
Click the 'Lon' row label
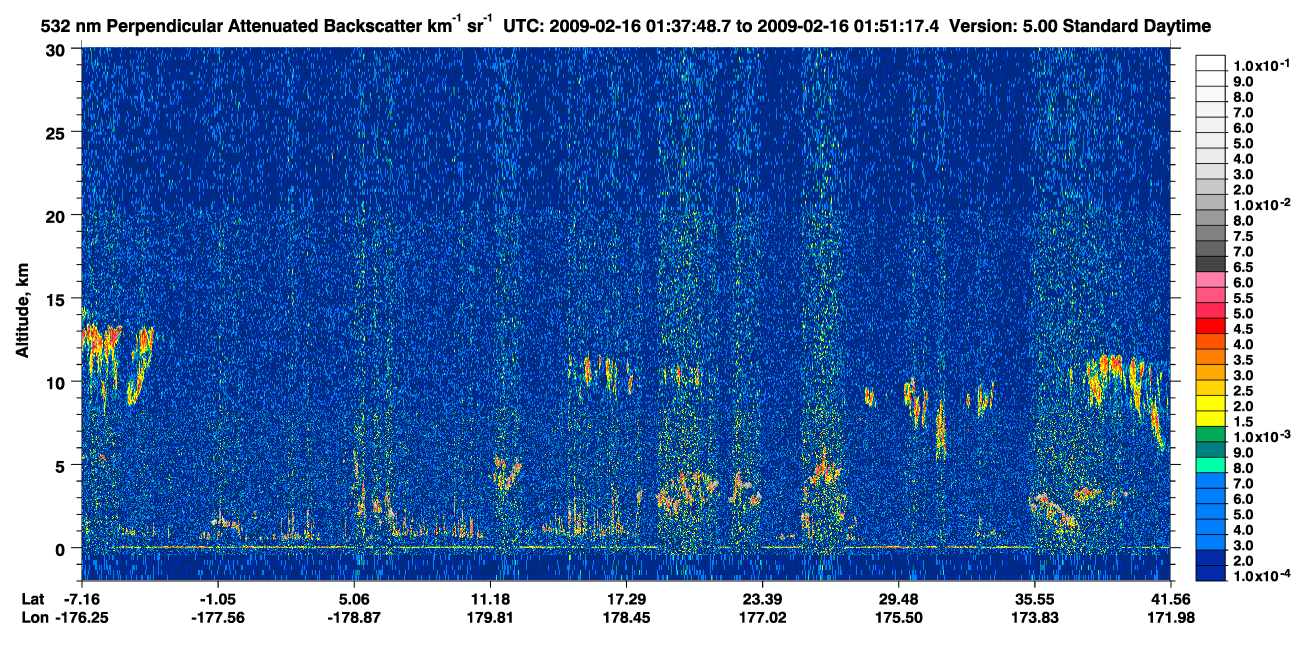coord(33,618)
